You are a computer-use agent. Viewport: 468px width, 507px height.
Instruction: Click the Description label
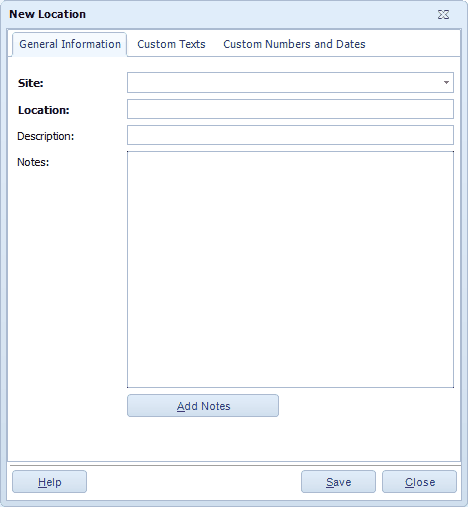46,136
